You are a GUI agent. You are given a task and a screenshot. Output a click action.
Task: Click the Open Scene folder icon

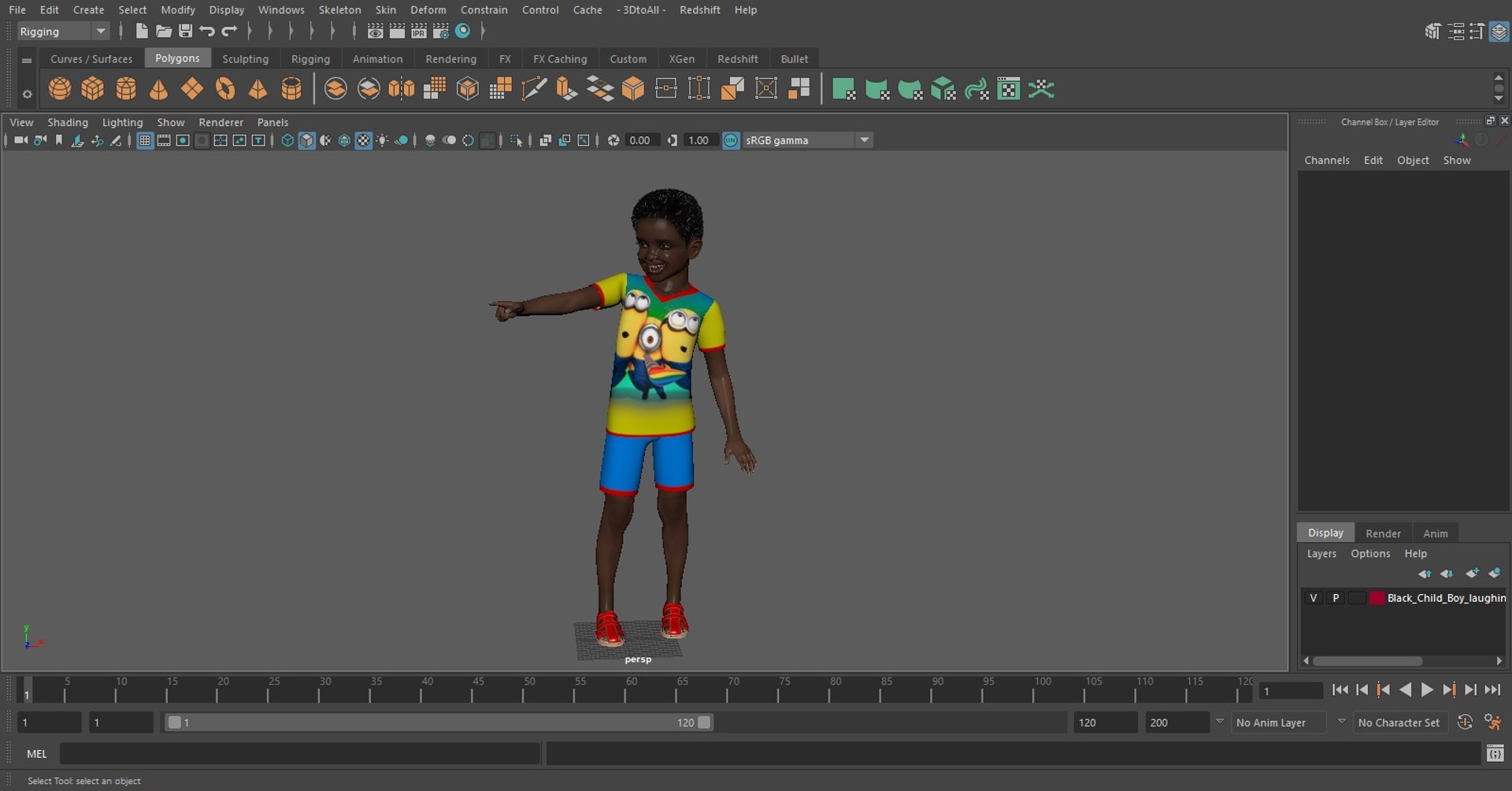pos(164,32)
